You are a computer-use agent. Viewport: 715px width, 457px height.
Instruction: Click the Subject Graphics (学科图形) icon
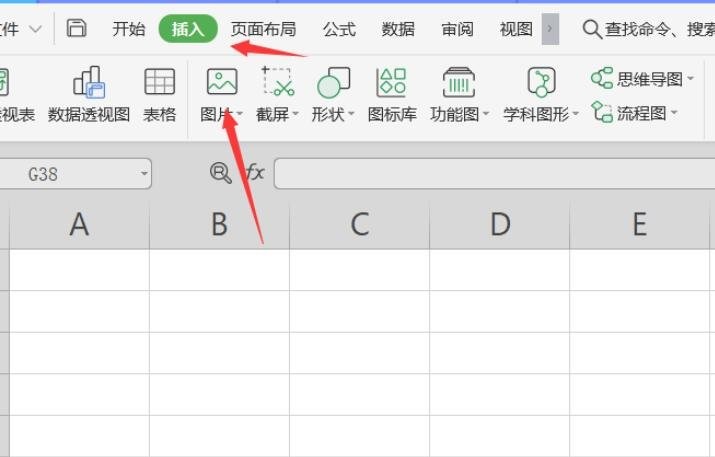(541, 82)
